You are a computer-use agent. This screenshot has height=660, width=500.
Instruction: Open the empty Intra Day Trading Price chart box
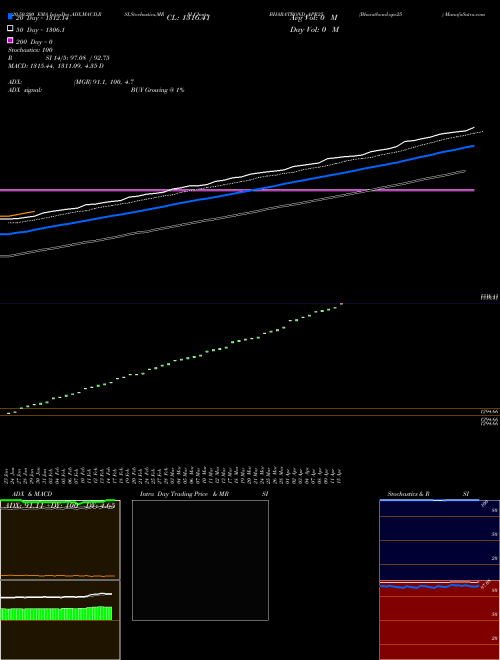[x=200, y=560]
